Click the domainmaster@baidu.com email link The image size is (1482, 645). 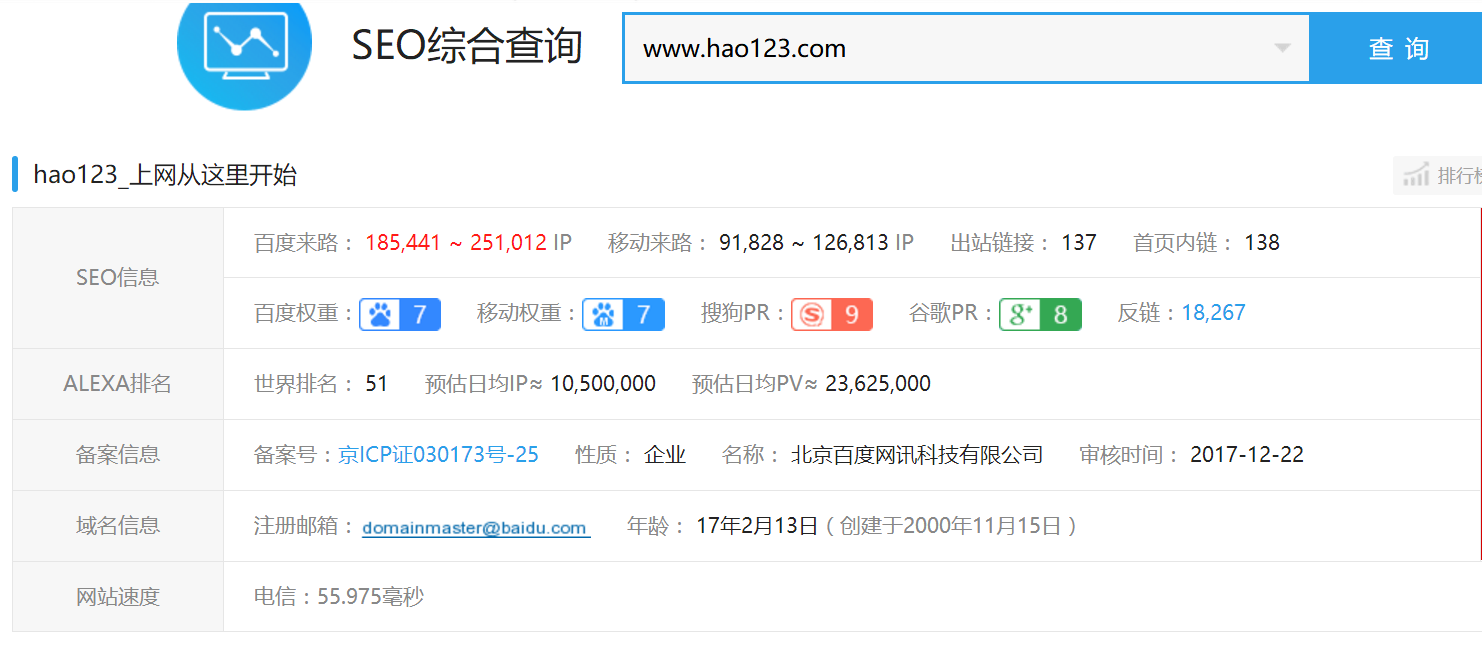(x=475, y=527)
